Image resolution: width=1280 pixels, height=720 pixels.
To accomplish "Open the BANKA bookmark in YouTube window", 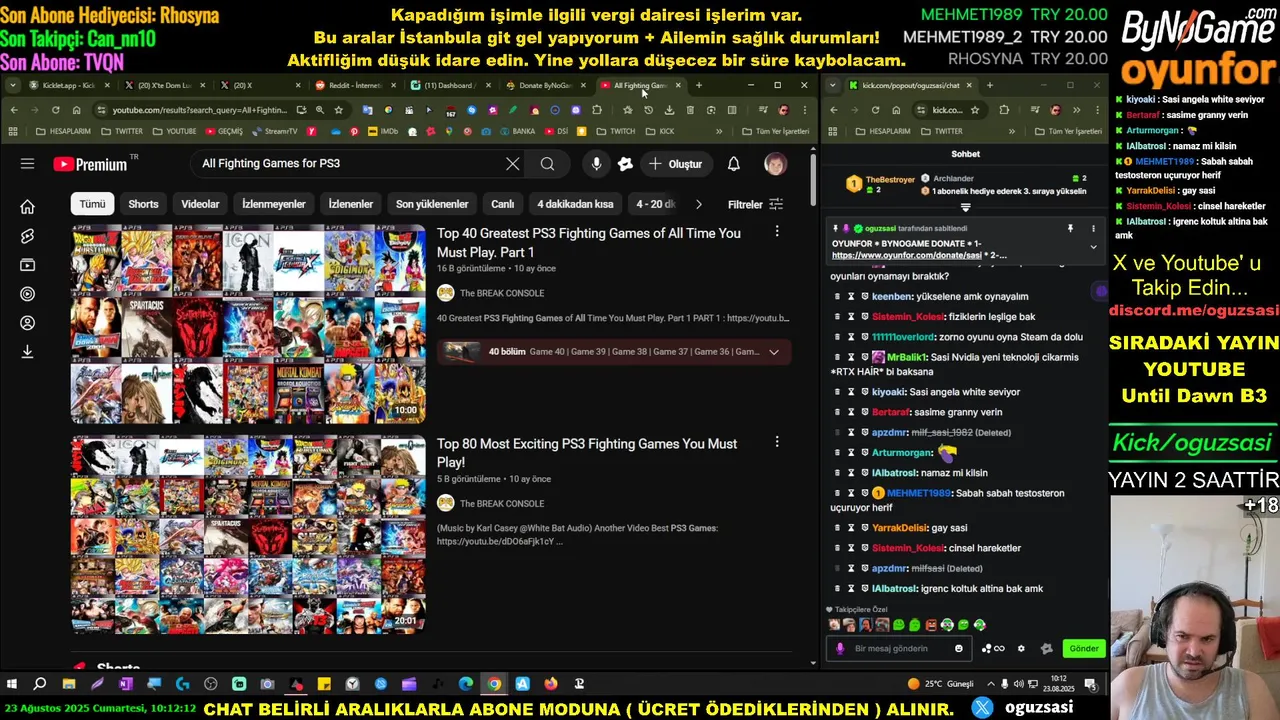I will click(x=517, y=131).
